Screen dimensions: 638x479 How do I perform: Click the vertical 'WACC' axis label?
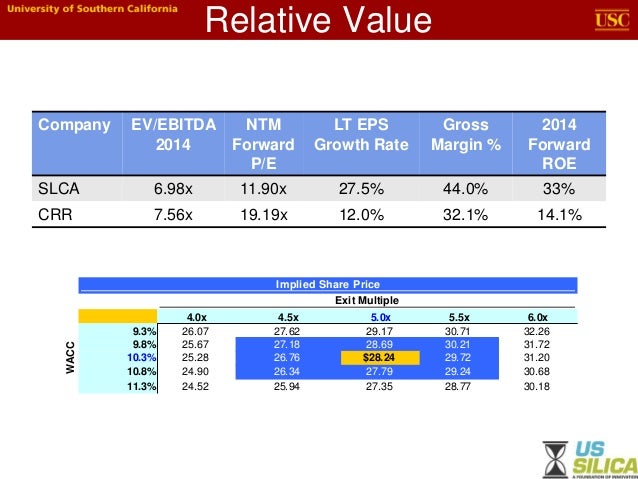click(70, 357)
